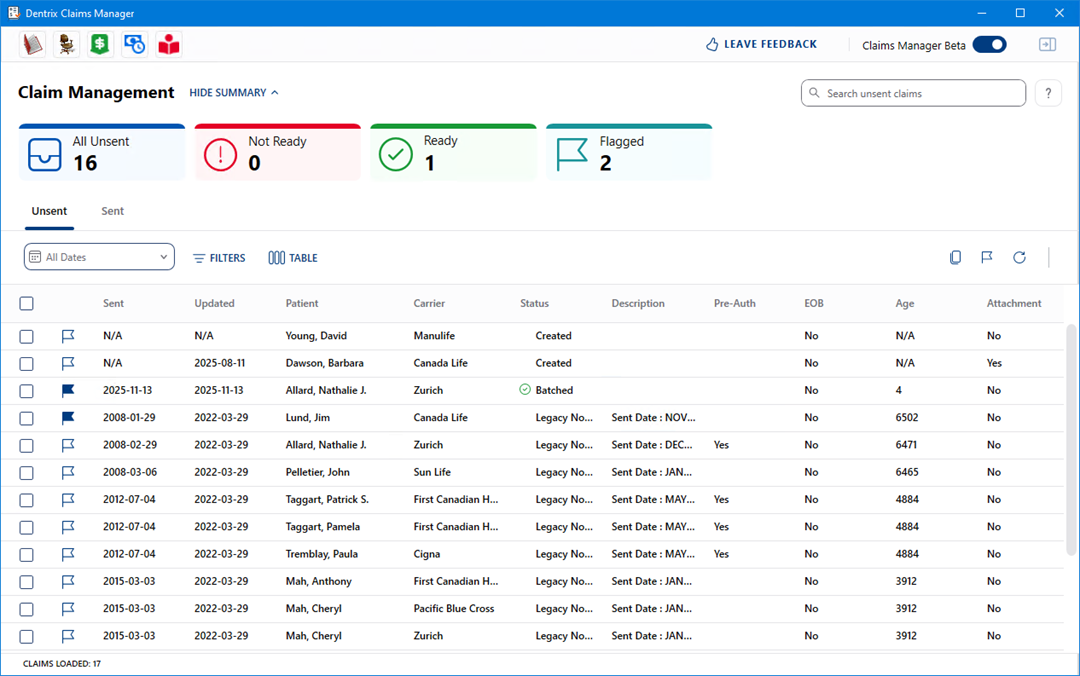Click the Search unsent claims field

(x=913, y=93)
